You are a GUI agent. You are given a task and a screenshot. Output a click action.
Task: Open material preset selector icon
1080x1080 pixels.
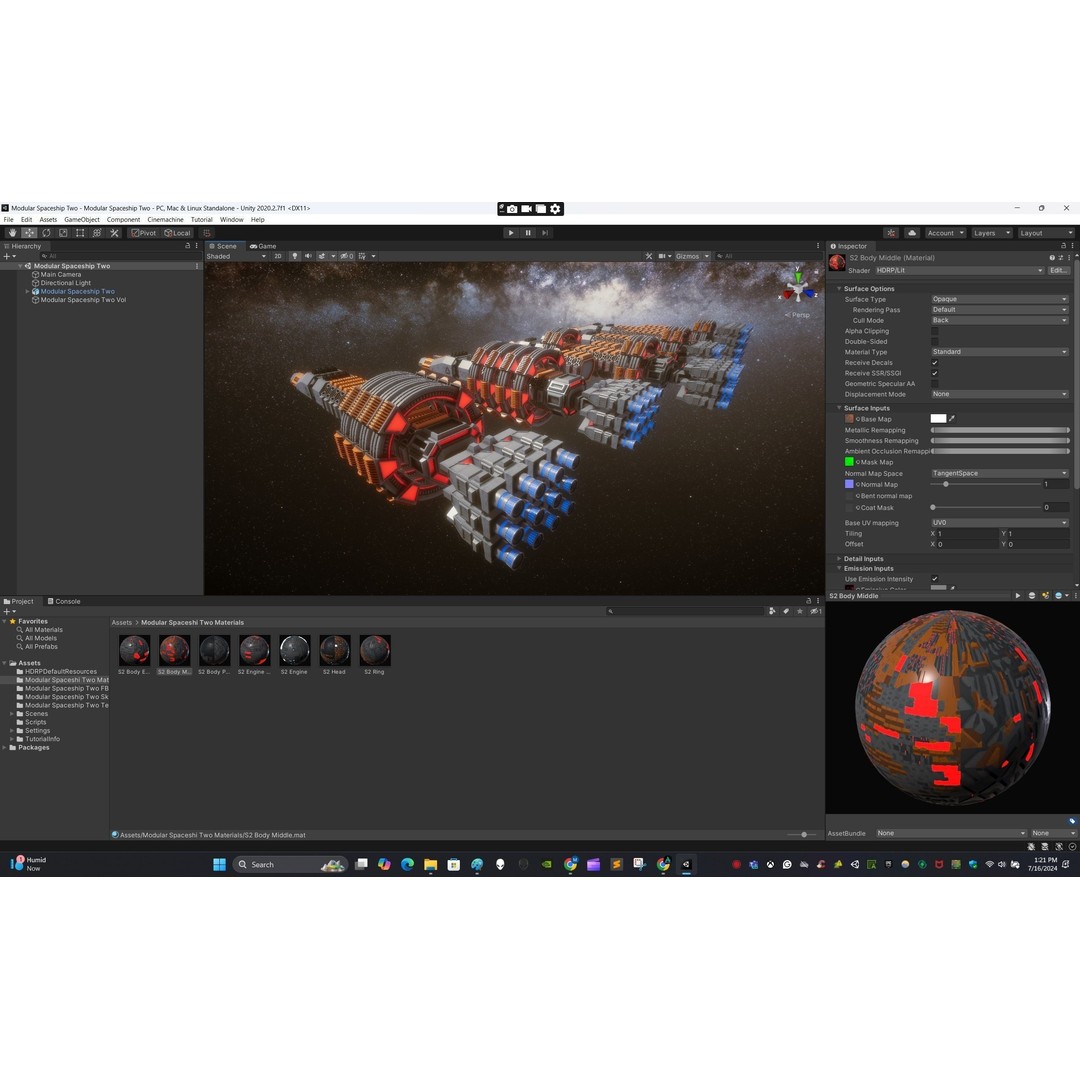[x=1061, y=258]
